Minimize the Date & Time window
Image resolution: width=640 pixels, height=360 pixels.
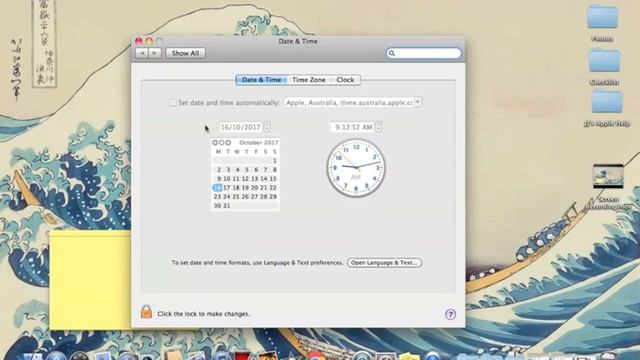(149, 41)
